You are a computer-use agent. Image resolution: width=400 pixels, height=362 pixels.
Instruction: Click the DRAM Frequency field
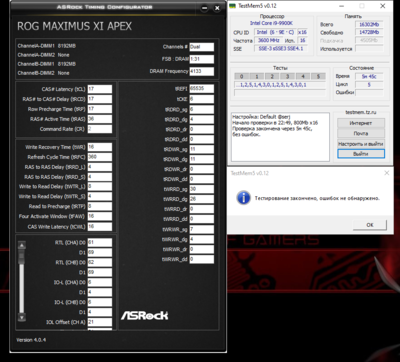pyautogui.click(x=202, y=71)
